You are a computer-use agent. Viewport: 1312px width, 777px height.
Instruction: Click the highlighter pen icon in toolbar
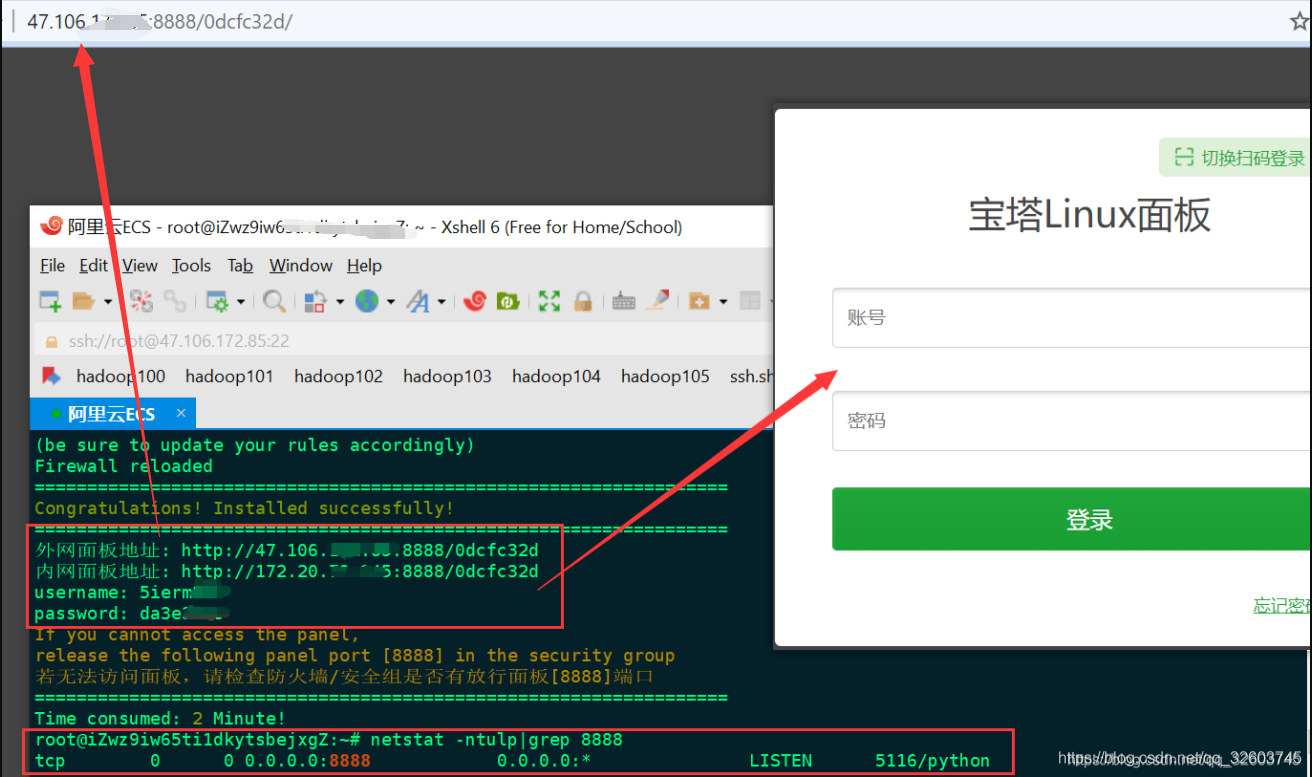pyautogui.click(x=657, y=300)
